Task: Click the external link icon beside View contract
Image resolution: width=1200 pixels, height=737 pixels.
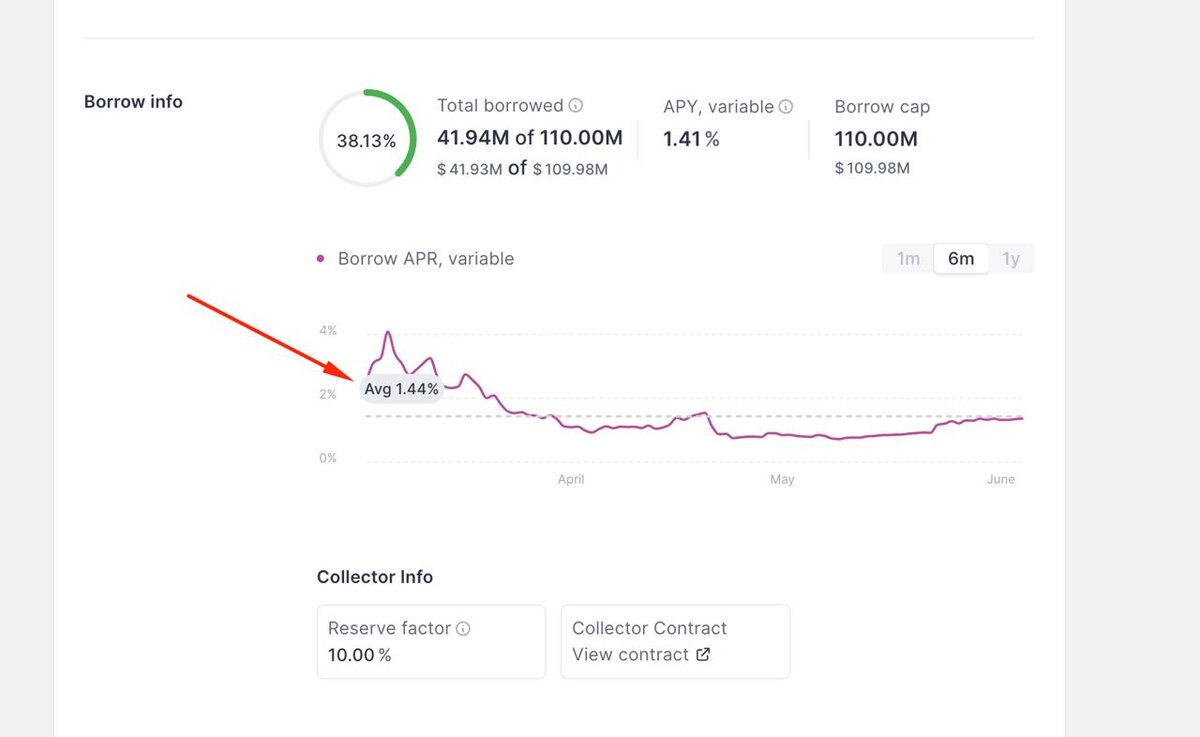Action: click(x=703, y=654)
